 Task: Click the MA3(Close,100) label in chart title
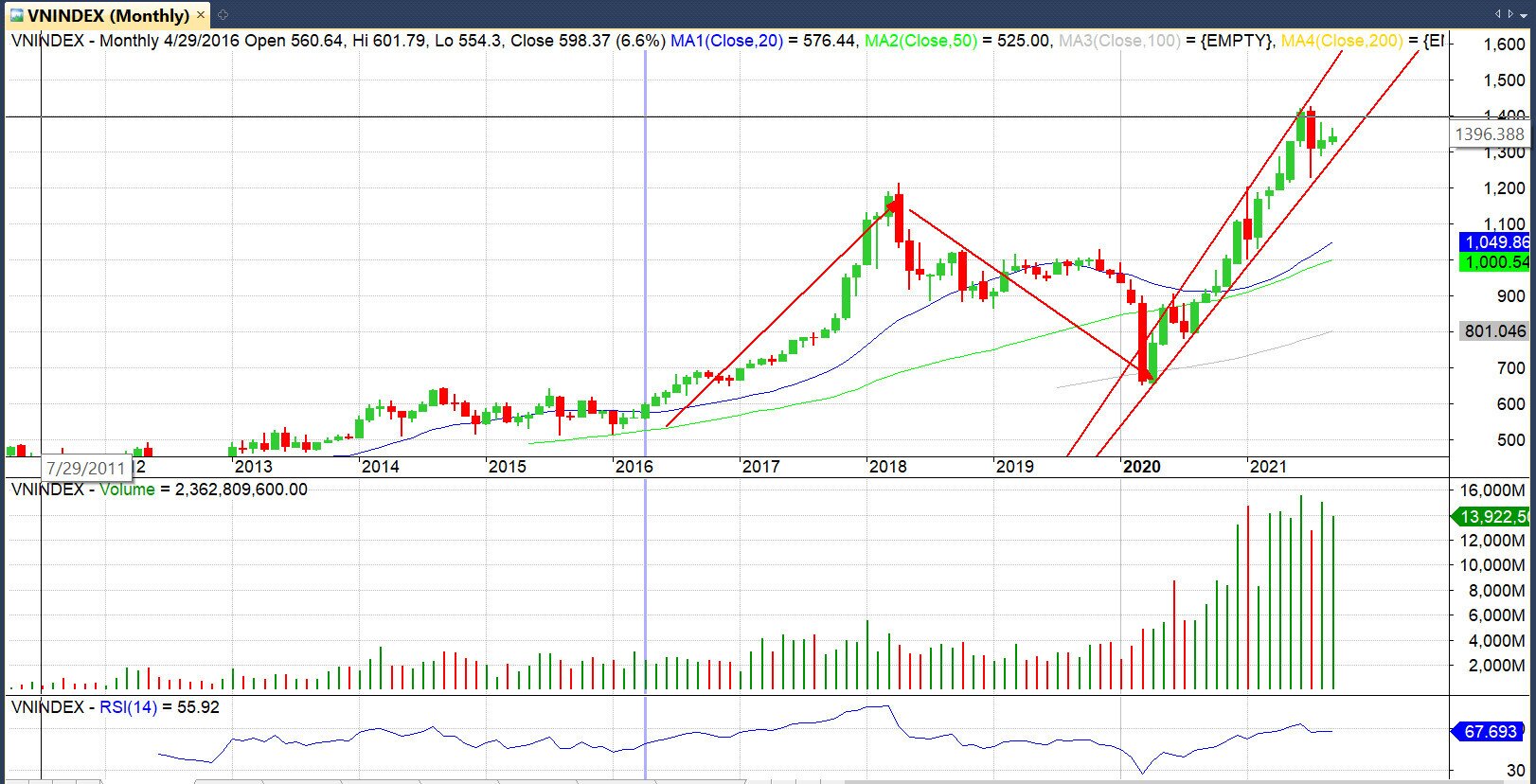[1118, 41]
